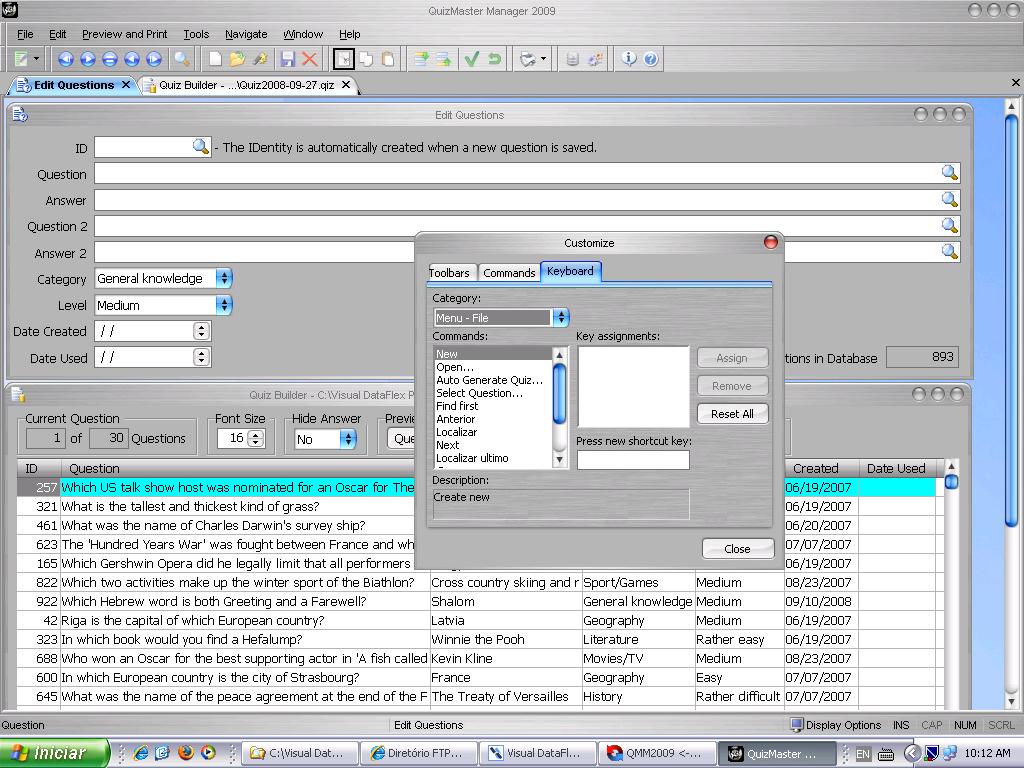Viewport: 1024px width, 768px height.
Task: Click the Date Created spinner control
Action: point(201,331)
